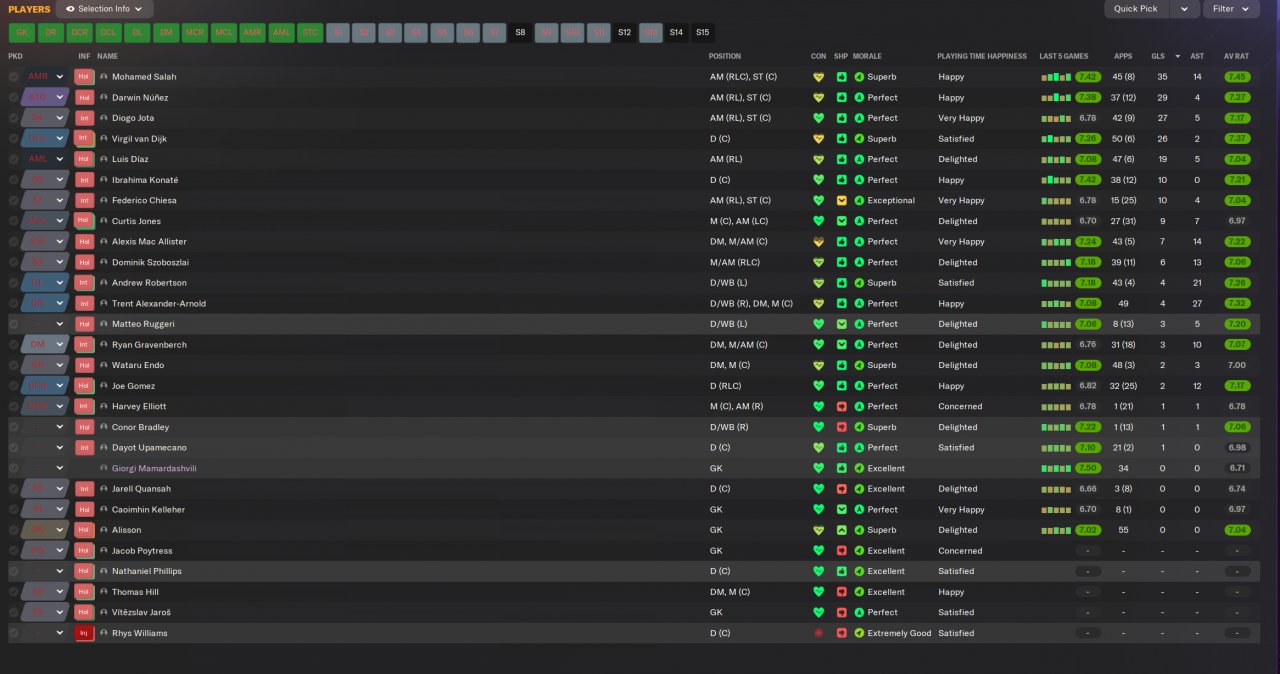Click the profile icon beside Wataru Endo

click(104, 366)
